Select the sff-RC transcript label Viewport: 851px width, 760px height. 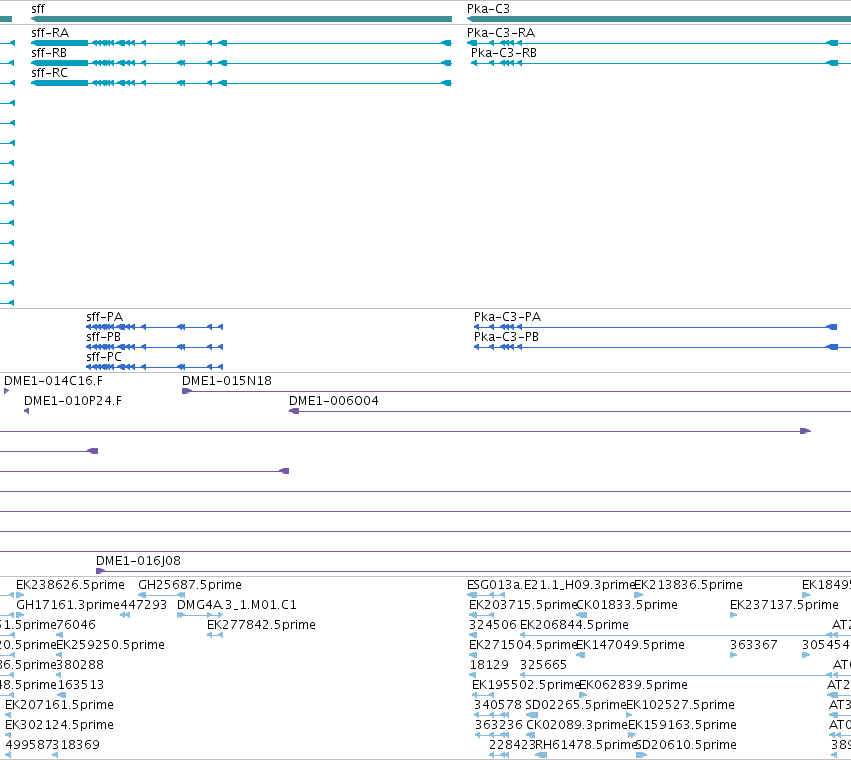click(49, 73)
